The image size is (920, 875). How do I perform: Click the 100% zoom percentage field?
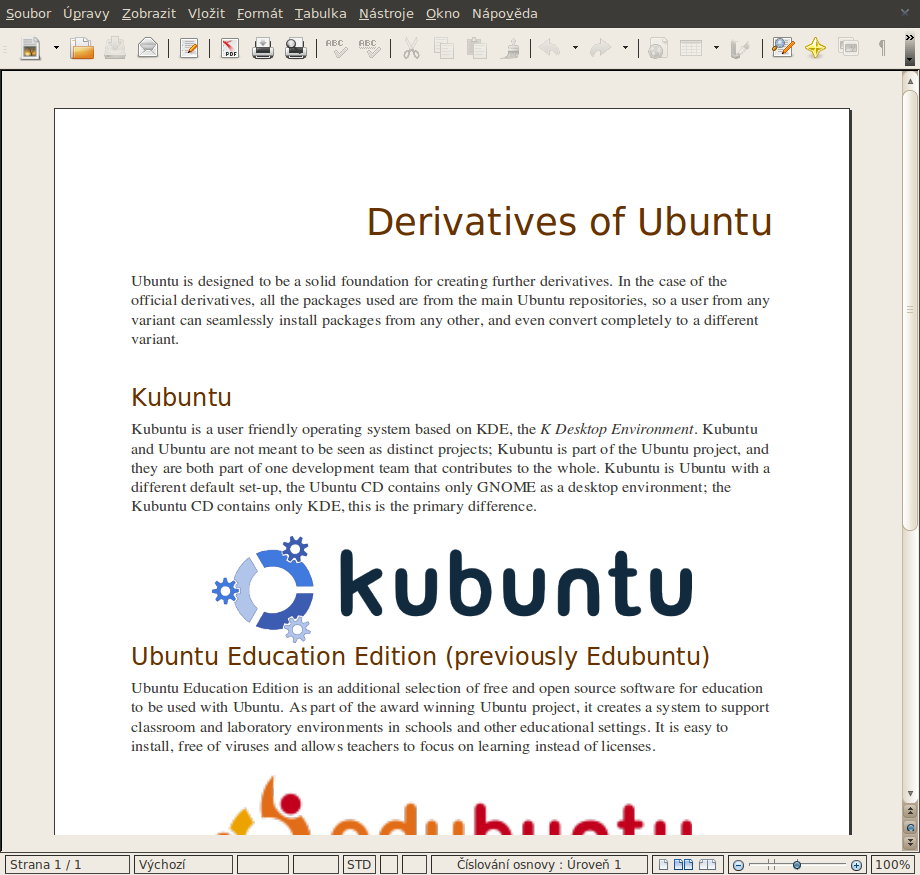tap(892, 864)
